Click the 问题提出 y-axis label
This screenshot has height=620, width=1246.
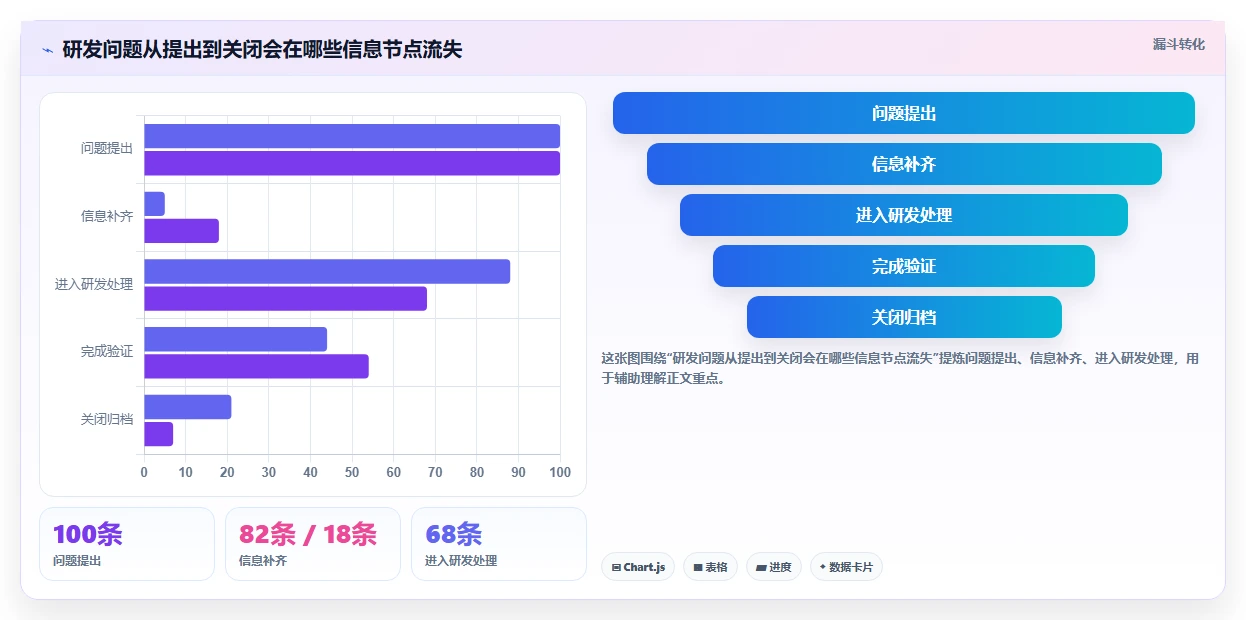(107, 149)
